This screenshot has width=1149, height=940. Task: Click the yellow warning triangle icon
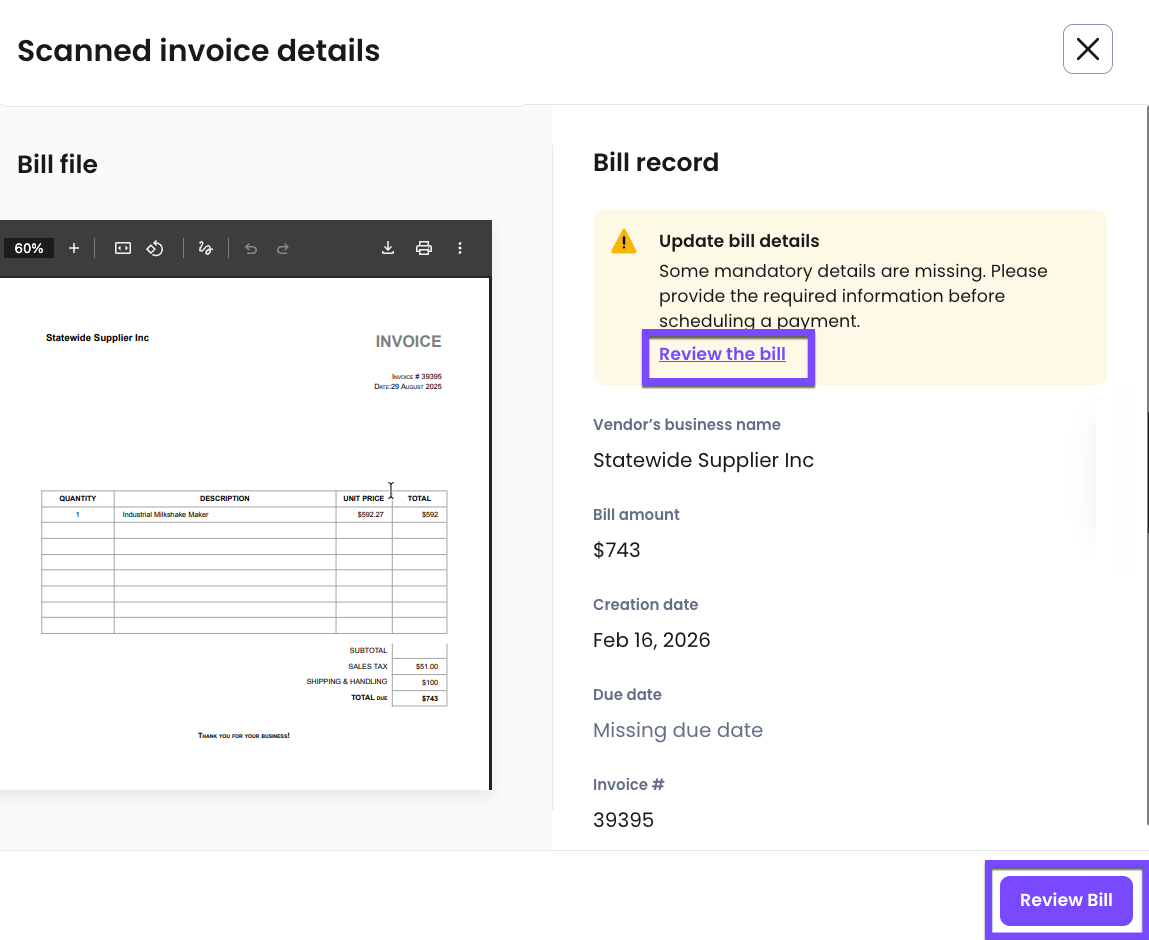tap(624, 241)
